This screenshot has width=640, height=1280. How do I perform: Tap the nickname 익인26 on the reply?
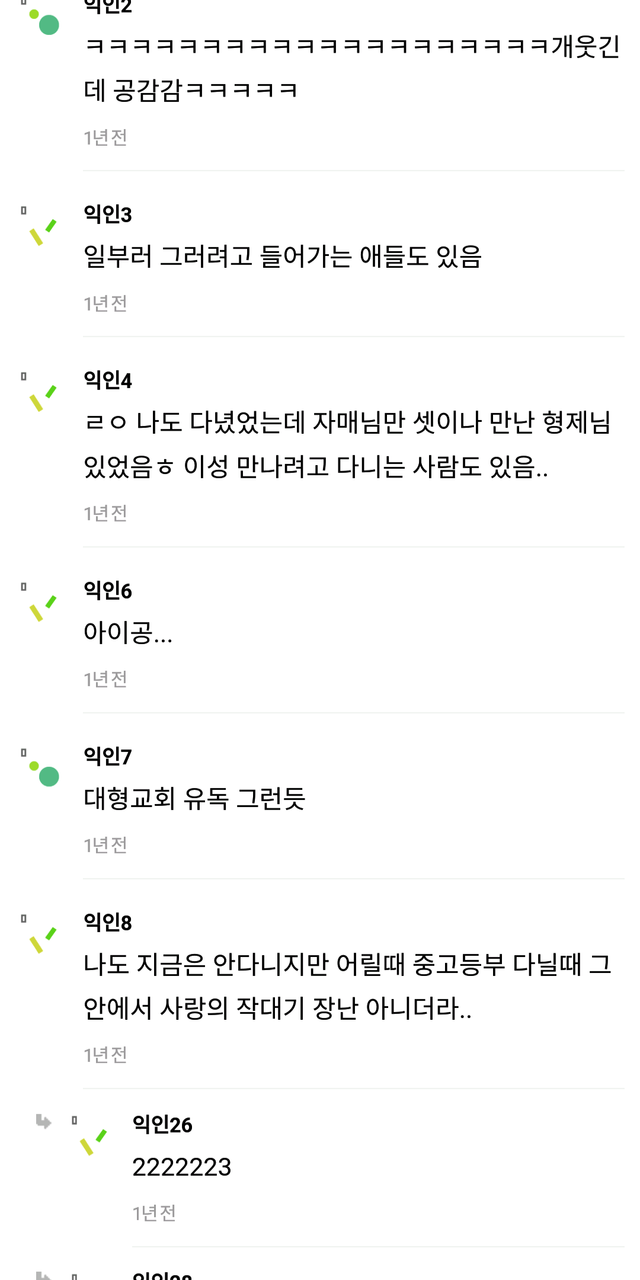pos(162,1125)
